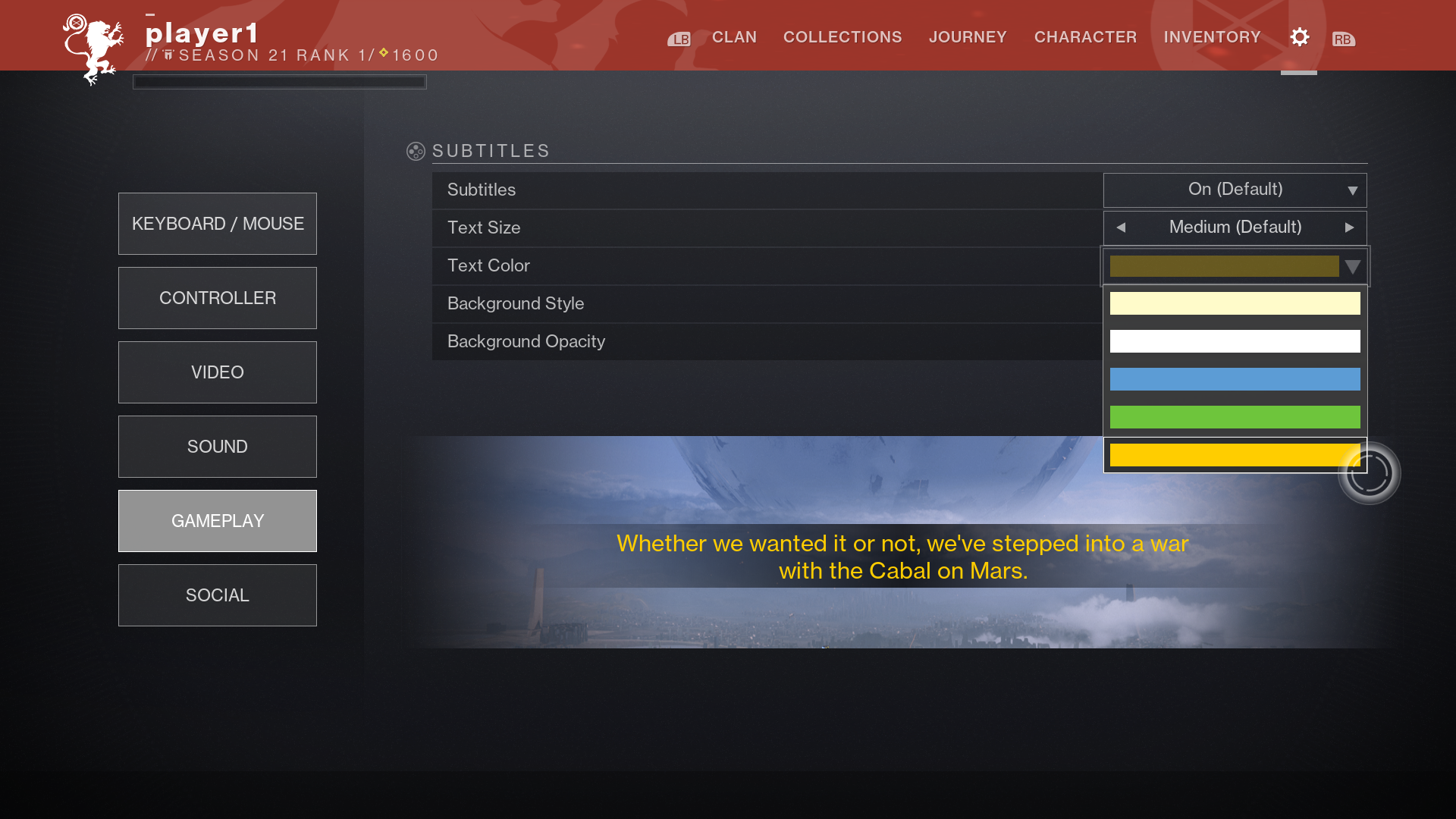Open the CLAN navigation tab

[734, 37]
